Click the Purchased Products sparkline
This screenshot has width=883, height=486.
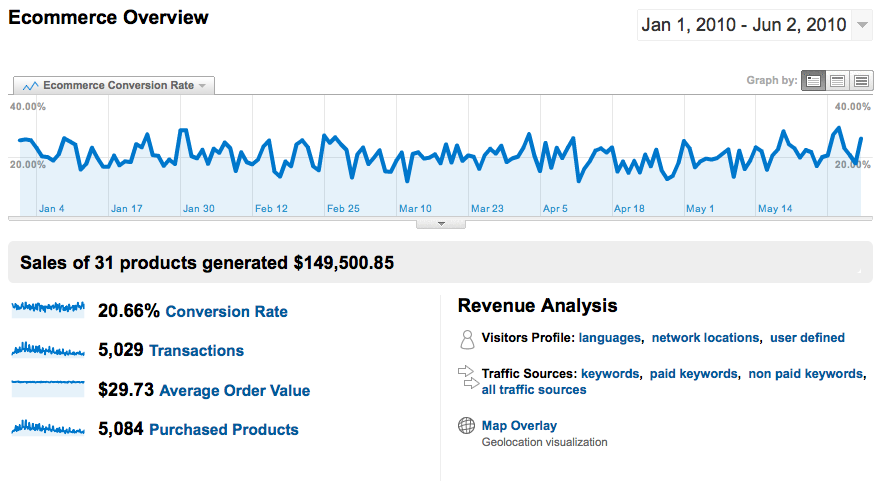[x=49, y=428]
